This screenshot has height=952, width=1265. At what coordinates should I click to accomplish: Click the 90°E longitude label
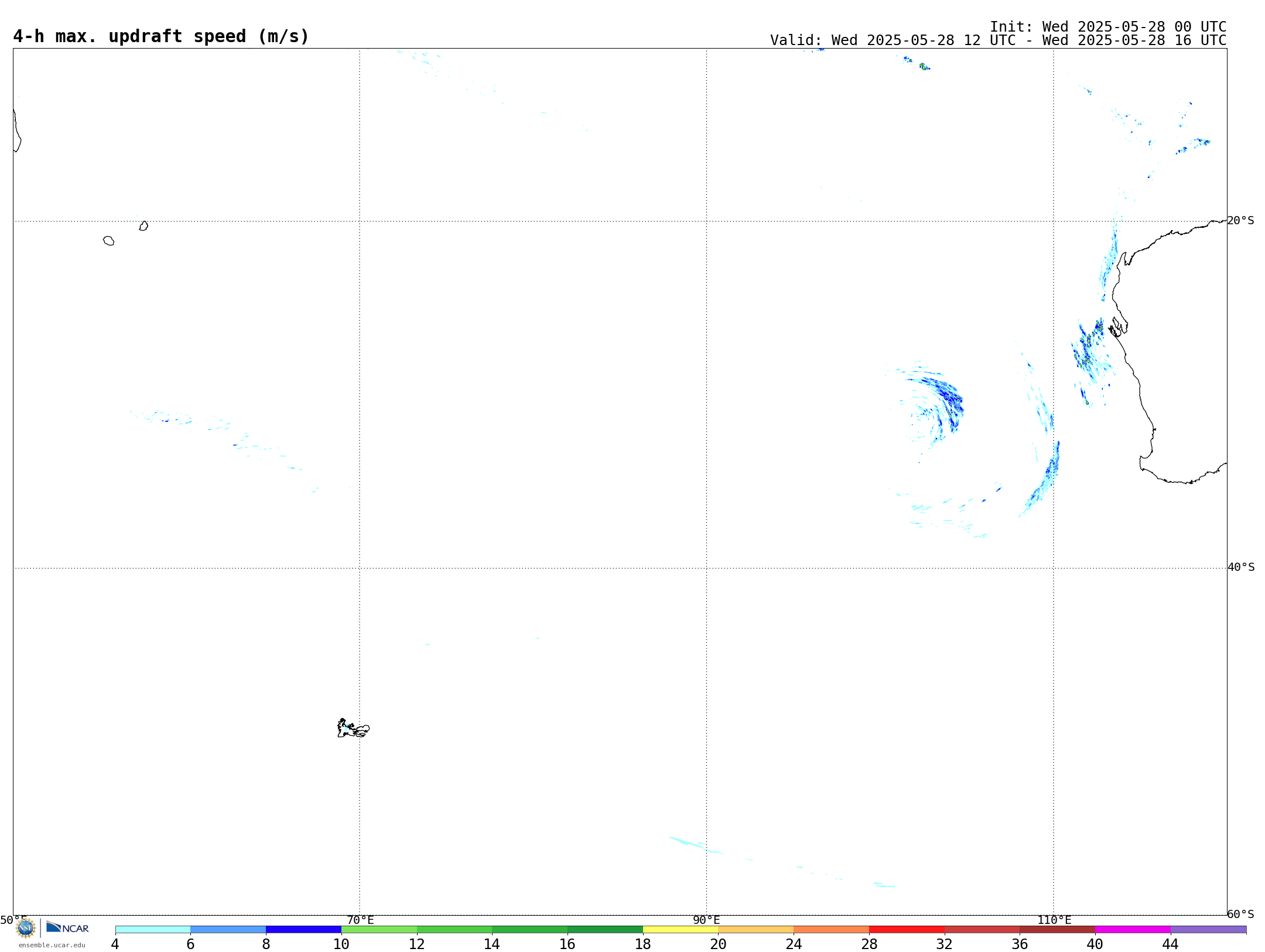[x=706, y=920]
